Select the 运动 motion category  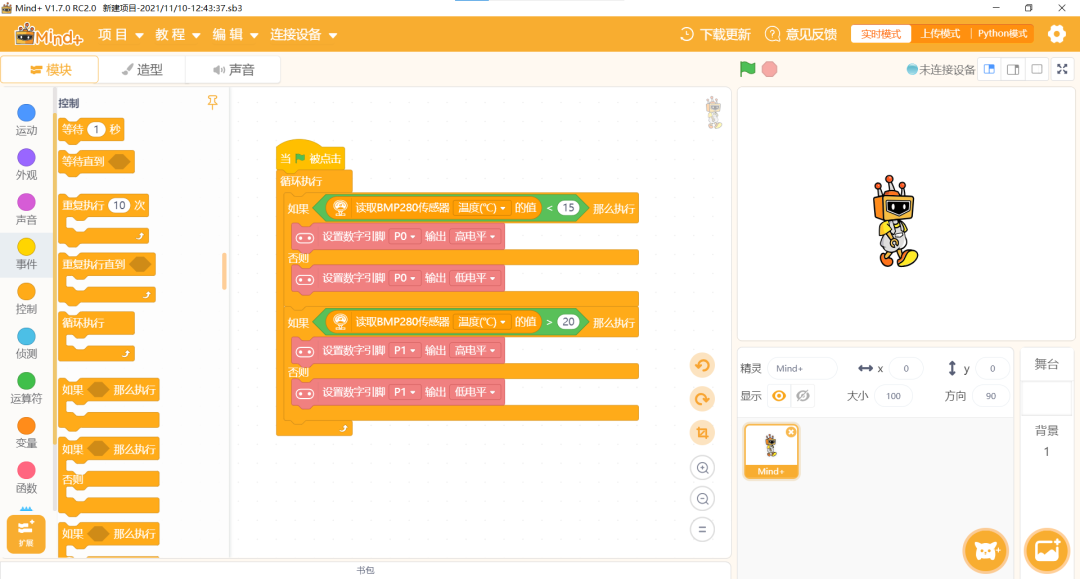(x=26, y=120)
